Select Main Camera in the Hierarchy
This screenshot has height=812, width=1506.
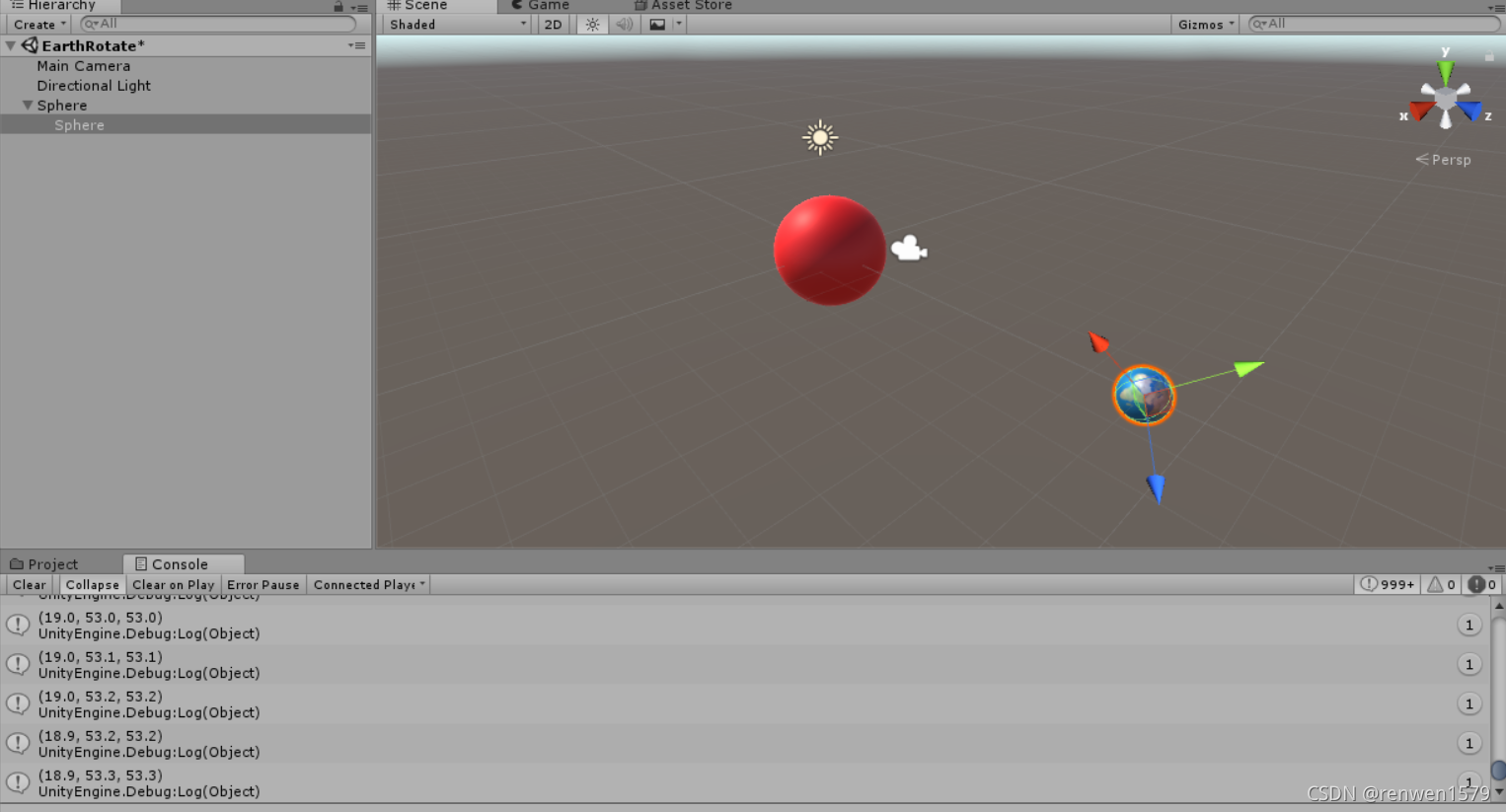tap(186, 66)
